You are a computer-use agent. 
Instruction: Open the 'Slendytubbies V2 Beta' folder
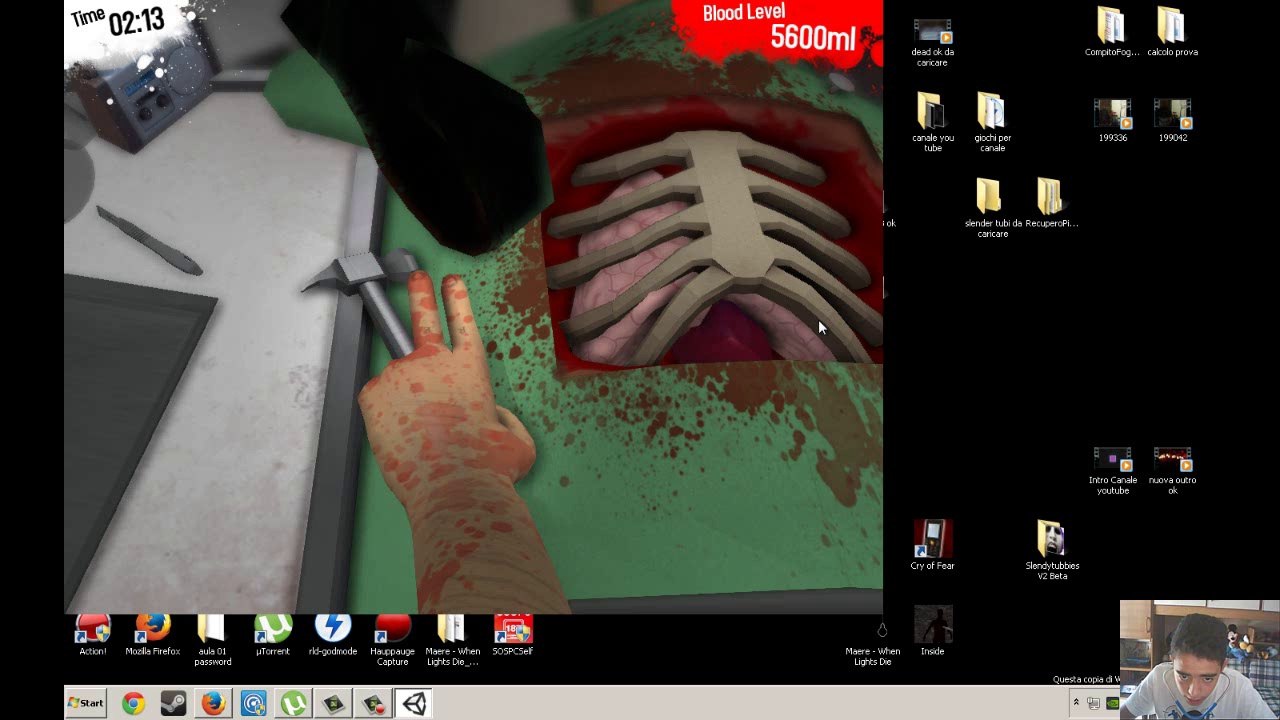point(1052,550)
